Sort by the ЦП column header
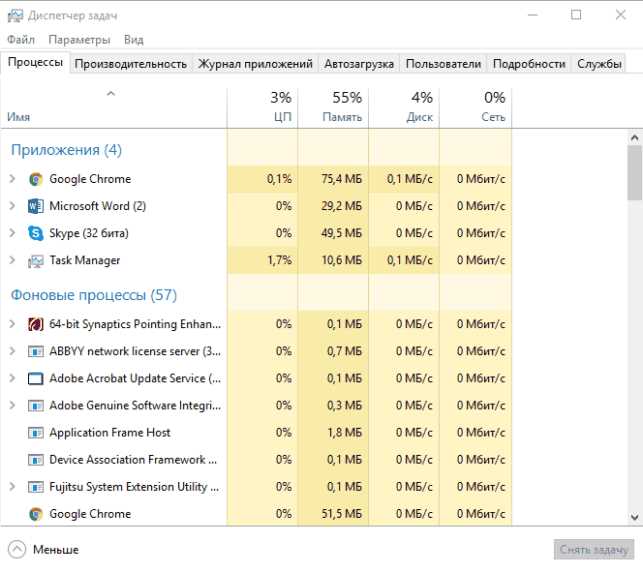The width and height of the screenshot is (643, 573). (263, 107)
